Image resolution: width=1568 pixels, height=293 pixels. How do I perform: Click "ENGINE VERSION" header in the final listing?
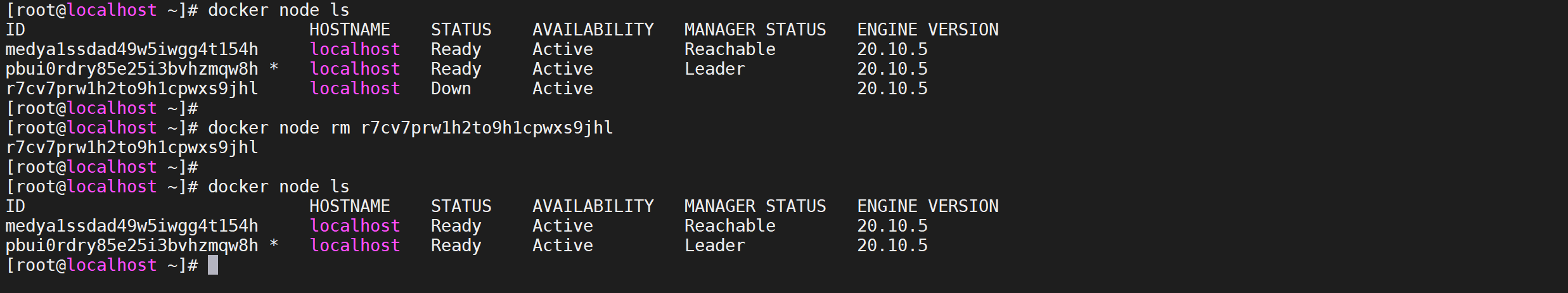pos(927,206)
